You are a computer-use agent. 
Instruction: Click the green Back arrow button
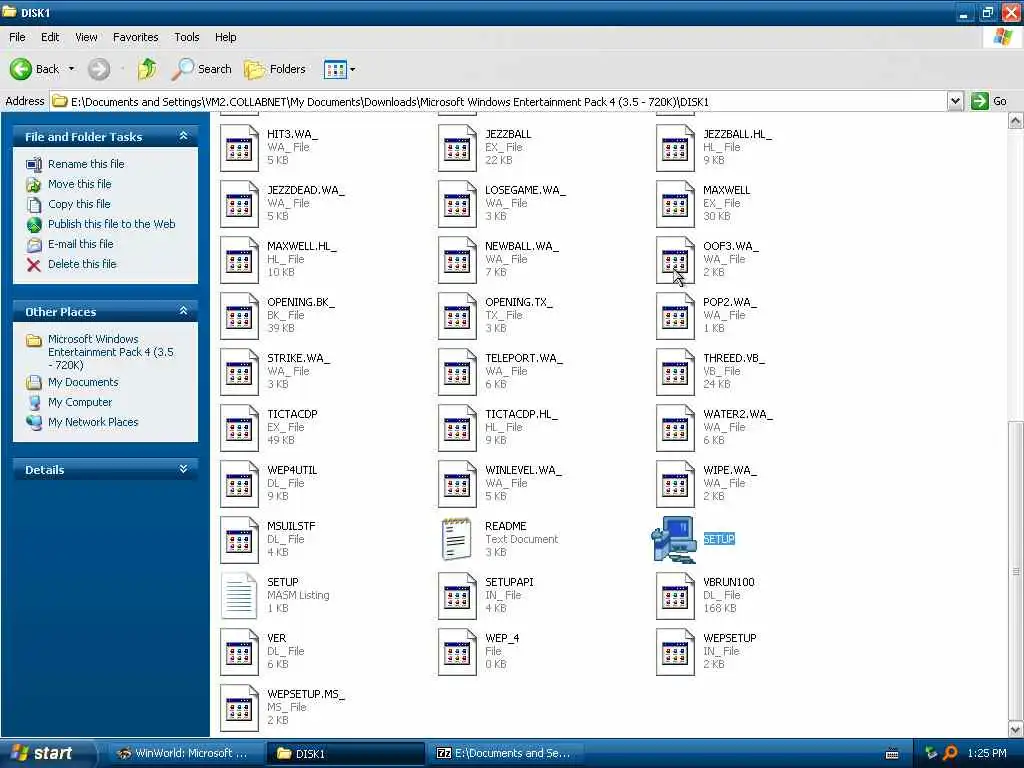(x=21, y=69)
